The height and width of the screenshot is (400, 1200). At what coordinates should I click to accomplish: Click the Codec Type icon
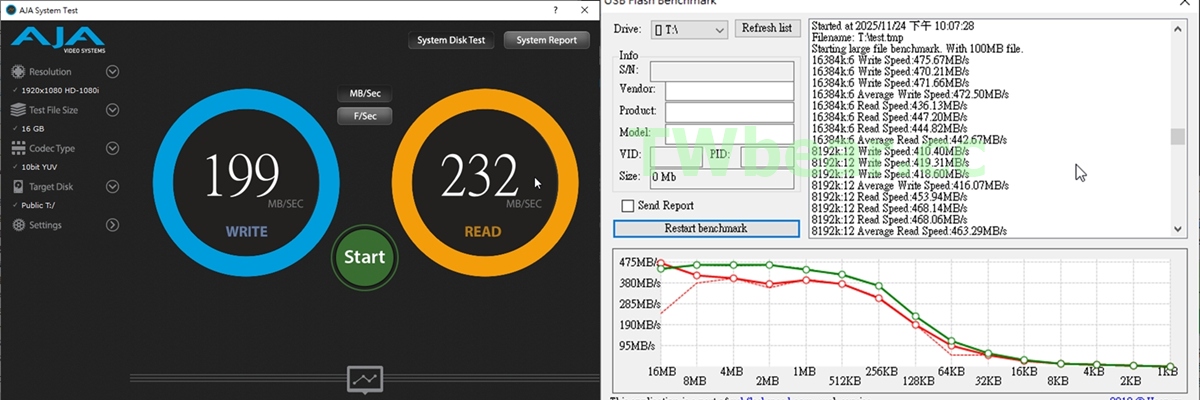pos(18,148)
